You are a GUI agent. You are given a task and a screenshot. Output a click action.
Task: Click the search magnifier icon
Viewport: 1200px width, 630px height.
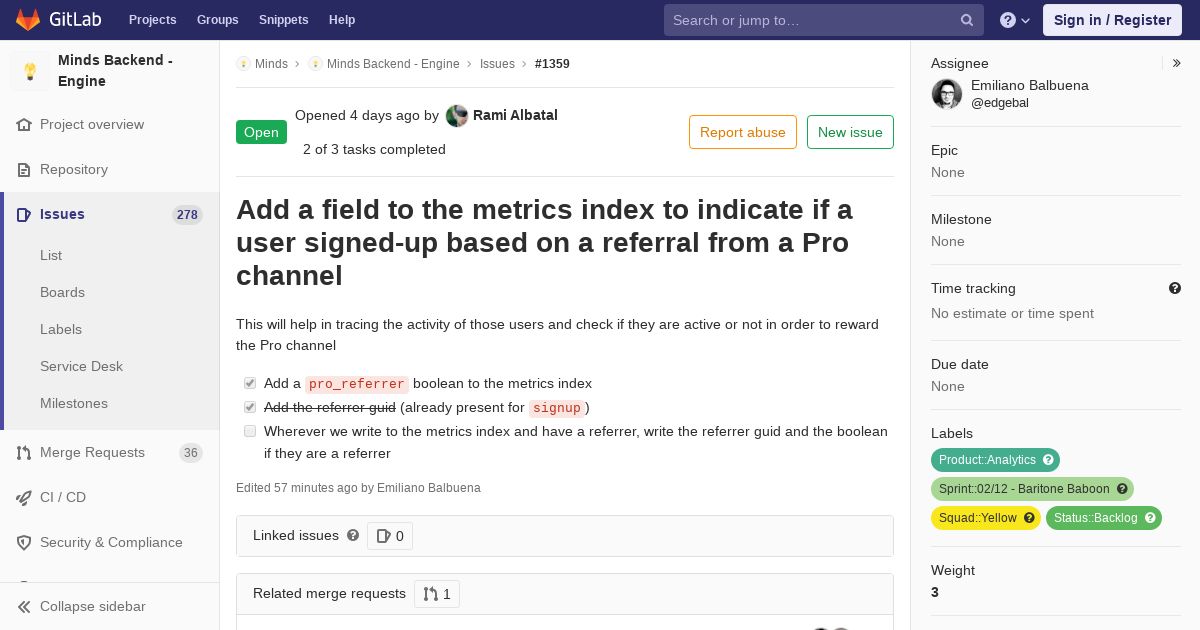[966, 20]
